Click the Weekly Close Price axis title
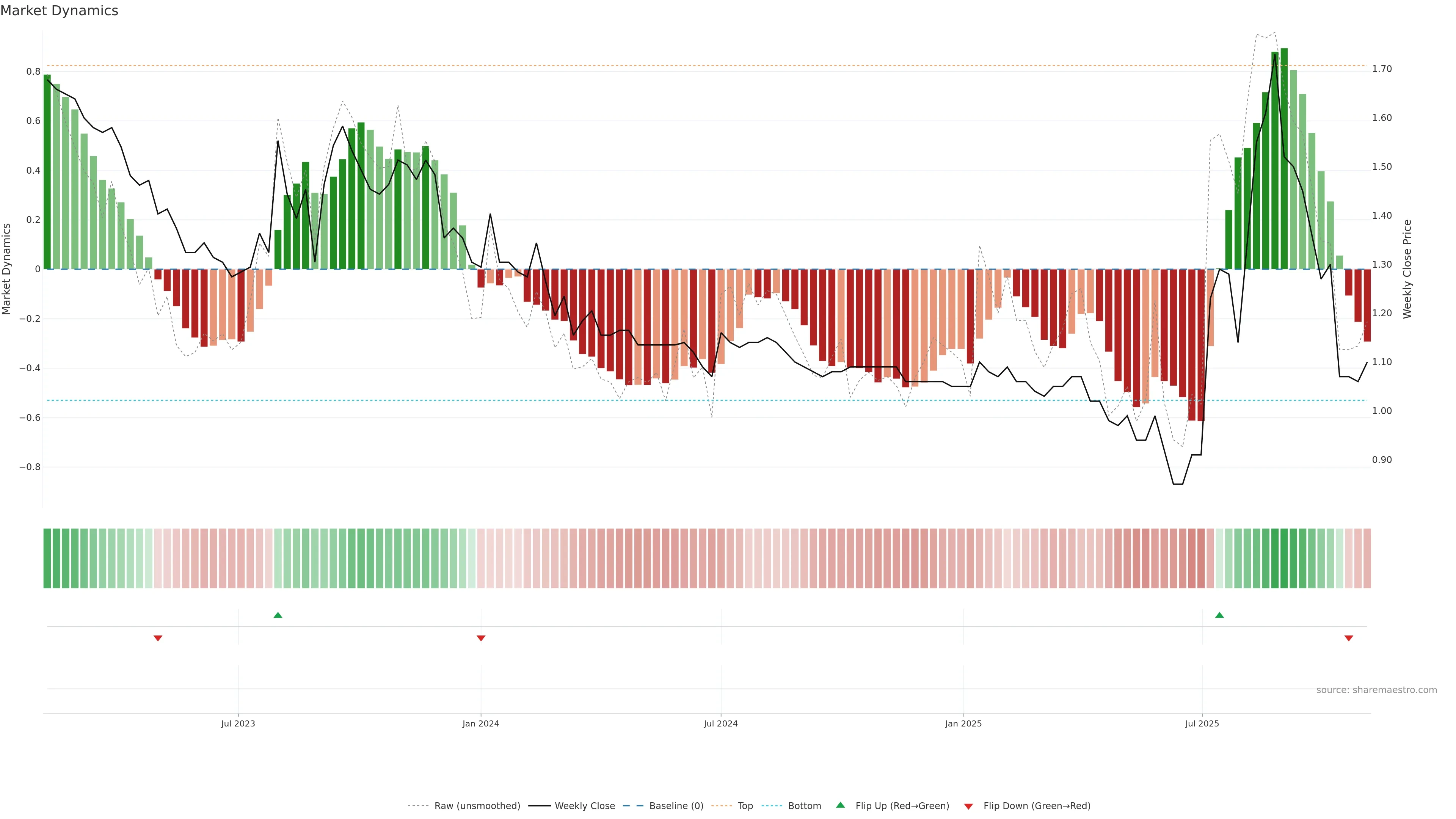 [x=1407, y=269]
